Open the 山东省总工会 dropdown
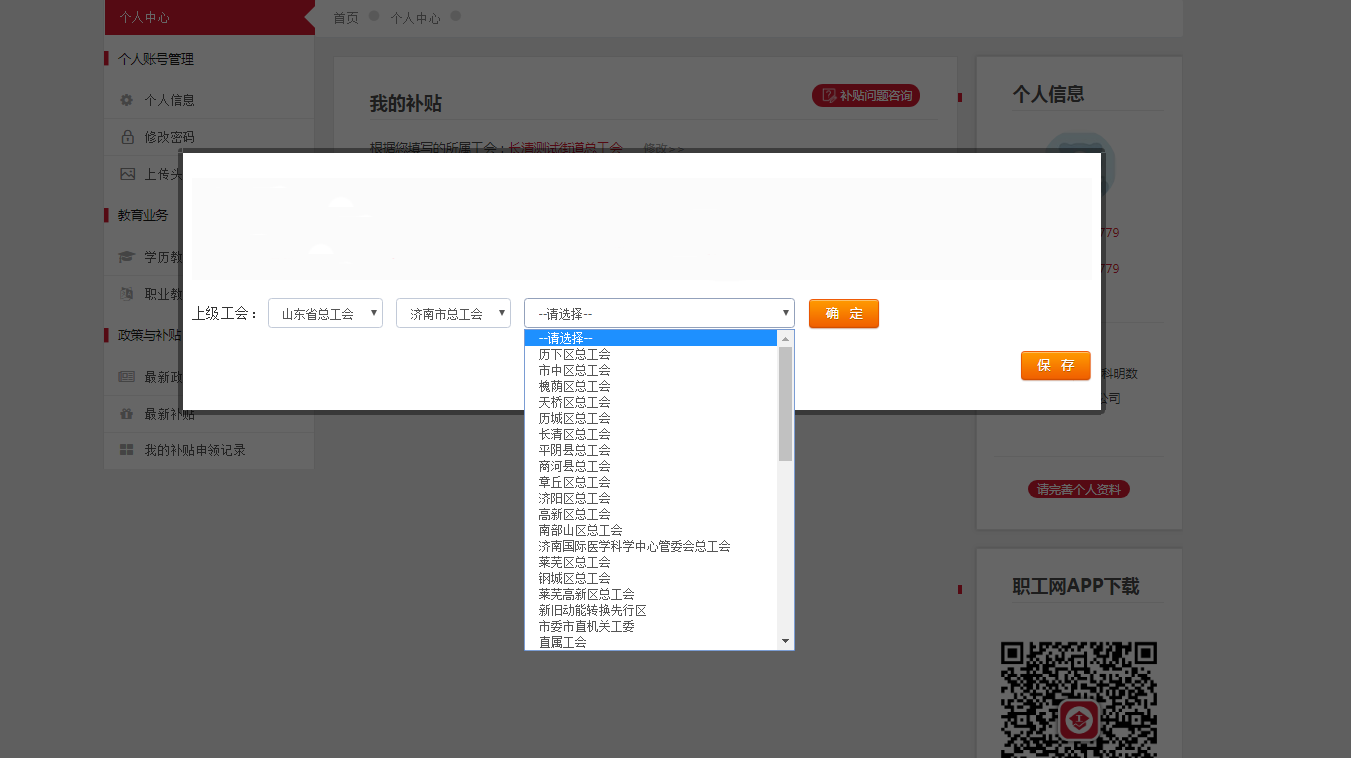The width and height of the screenshot is (1351, 758). (325, 312)
